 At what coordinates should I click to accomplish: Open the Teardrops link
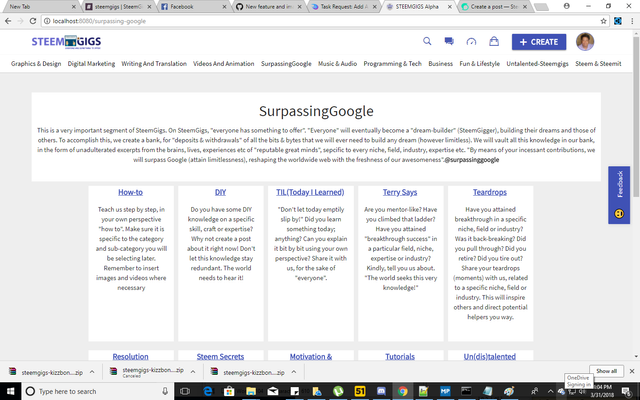point(490,192)
